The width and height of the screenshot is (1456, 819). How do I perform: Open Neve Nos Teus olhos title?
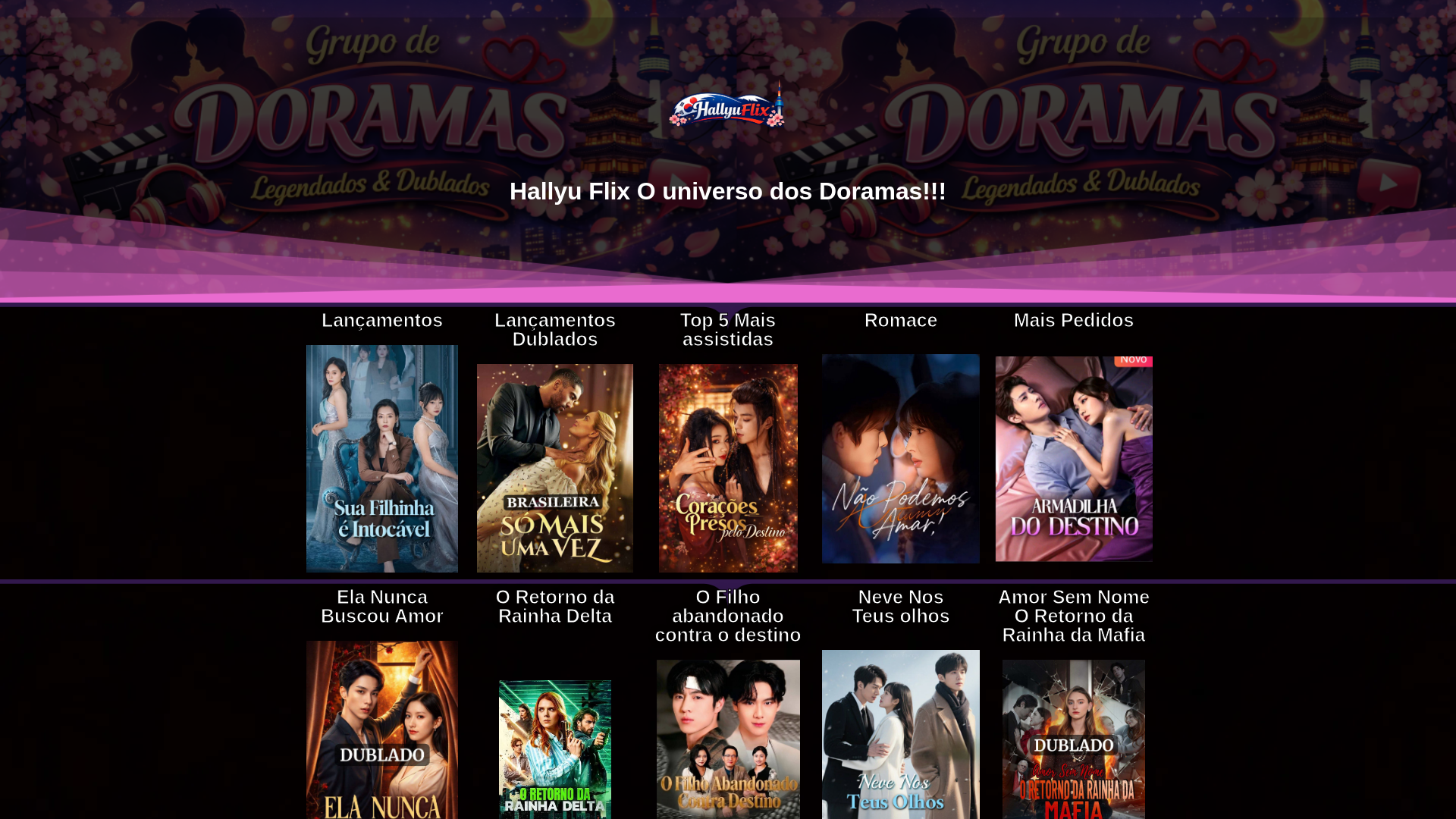click(901, 606)
